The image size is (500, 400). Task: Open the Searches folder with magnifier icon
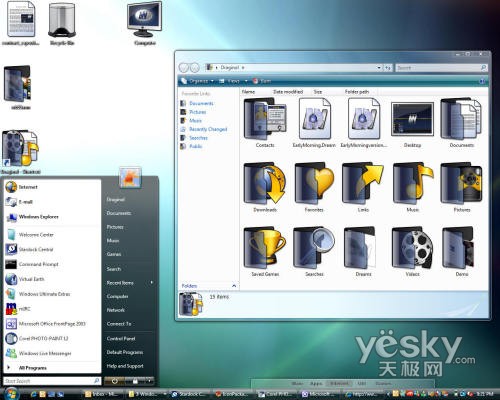click(314, 248)
